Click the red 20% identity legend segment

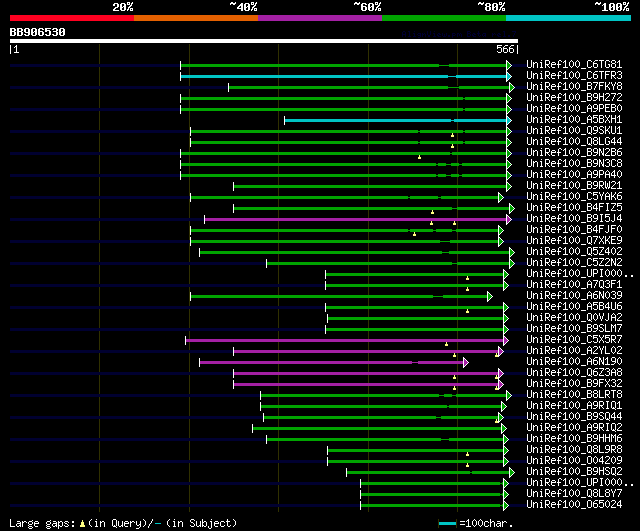pos(72,18)
